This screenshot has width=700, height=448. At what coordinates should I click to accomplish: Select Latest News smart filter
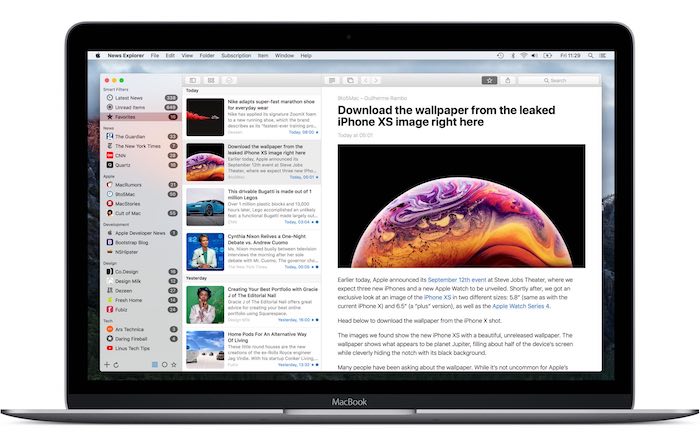(x=141, y=98)
